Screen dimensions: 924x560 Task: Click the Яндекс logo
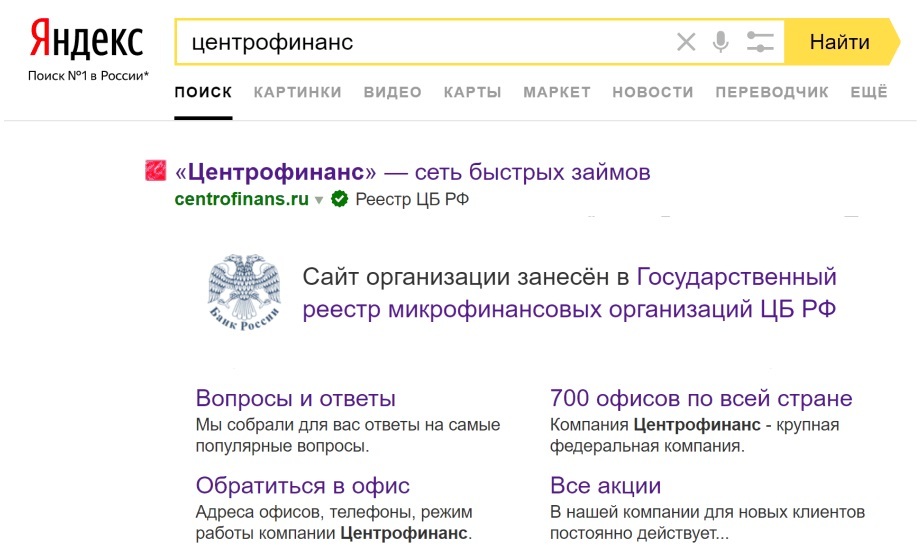[87, 39]
